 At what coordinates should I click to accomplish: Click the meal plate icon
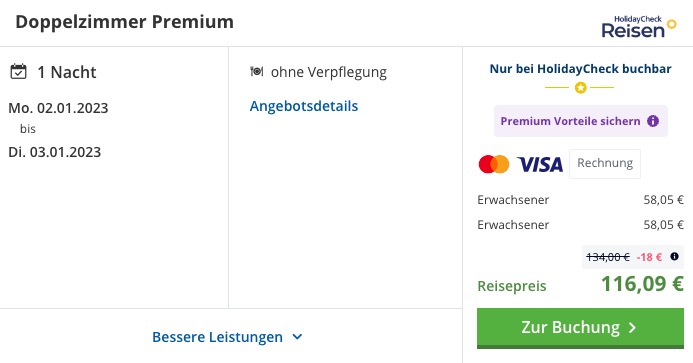click(257, 71)
